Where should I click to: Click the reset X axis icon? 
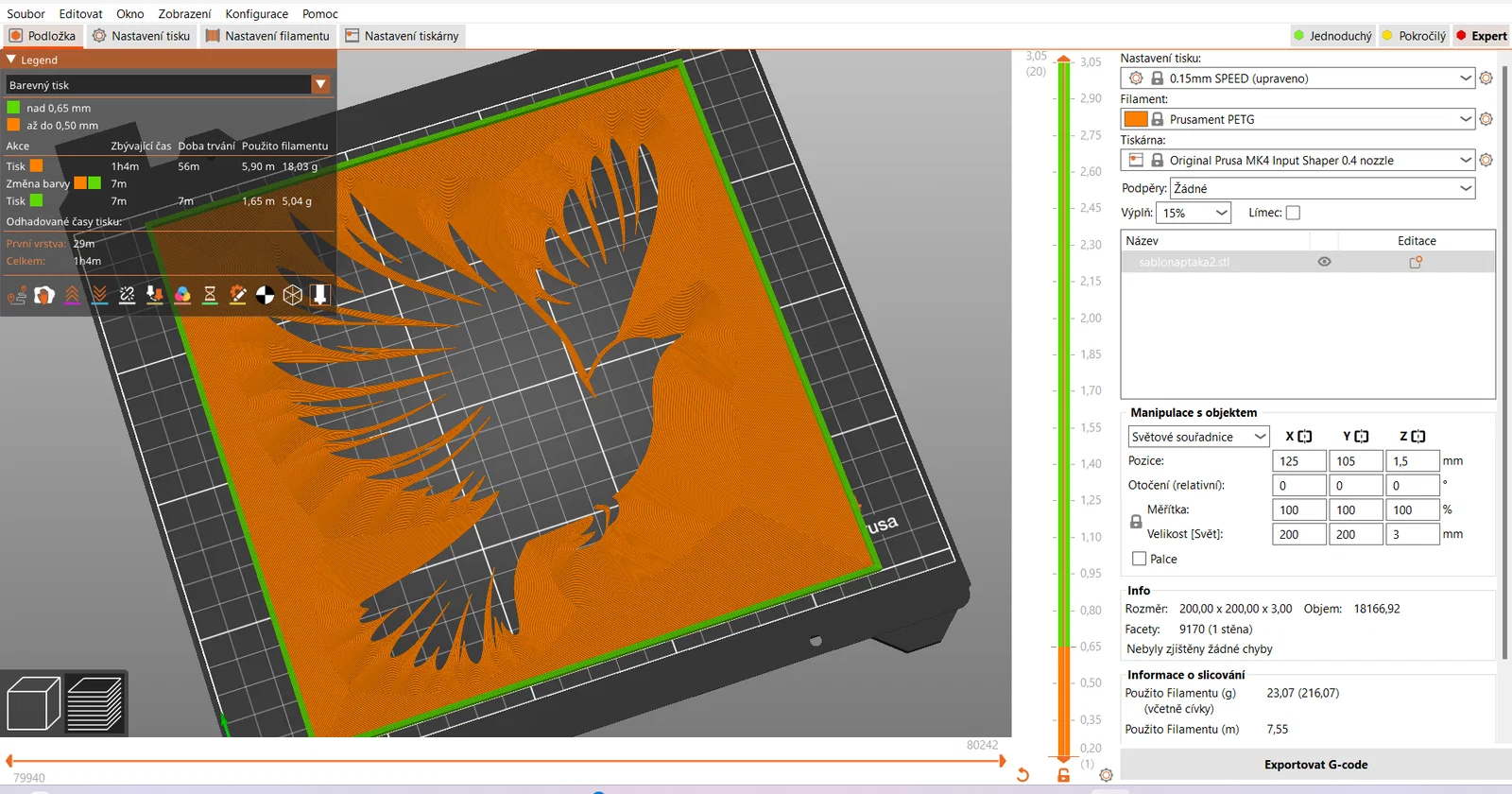click(x=1305, y=437)
